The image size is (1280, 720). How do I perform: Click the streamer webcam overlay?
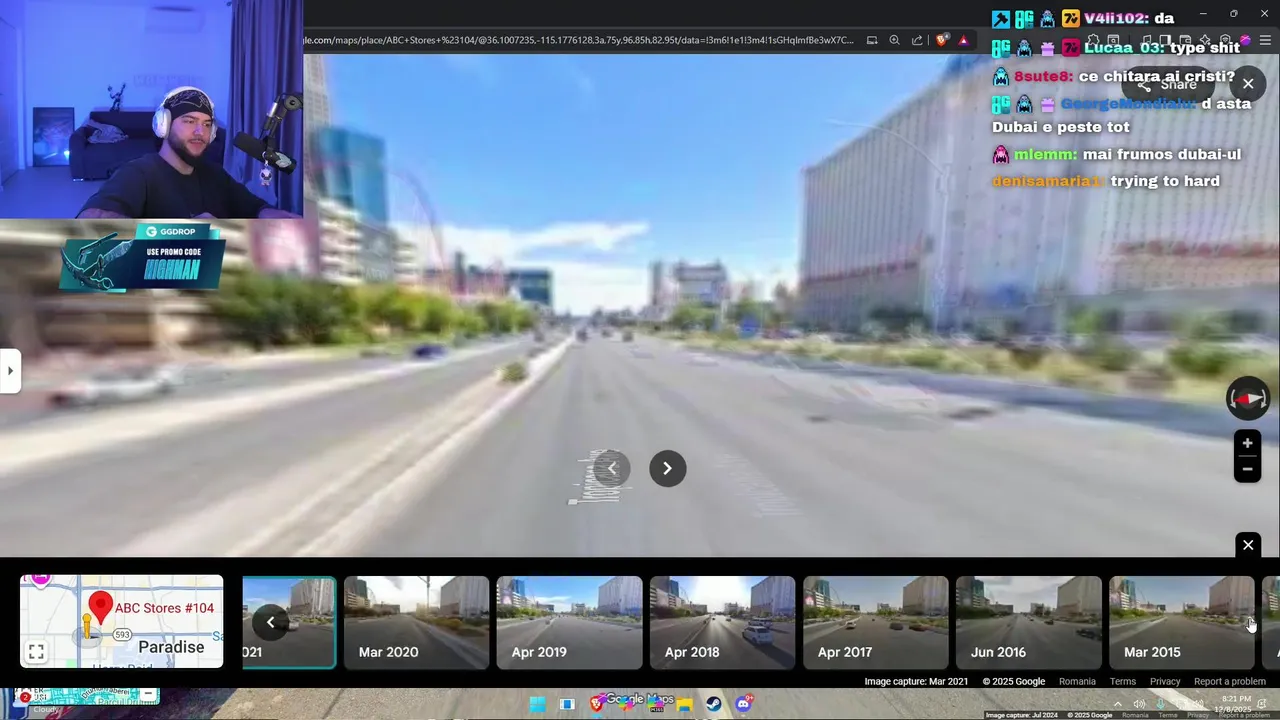[151, 109]
